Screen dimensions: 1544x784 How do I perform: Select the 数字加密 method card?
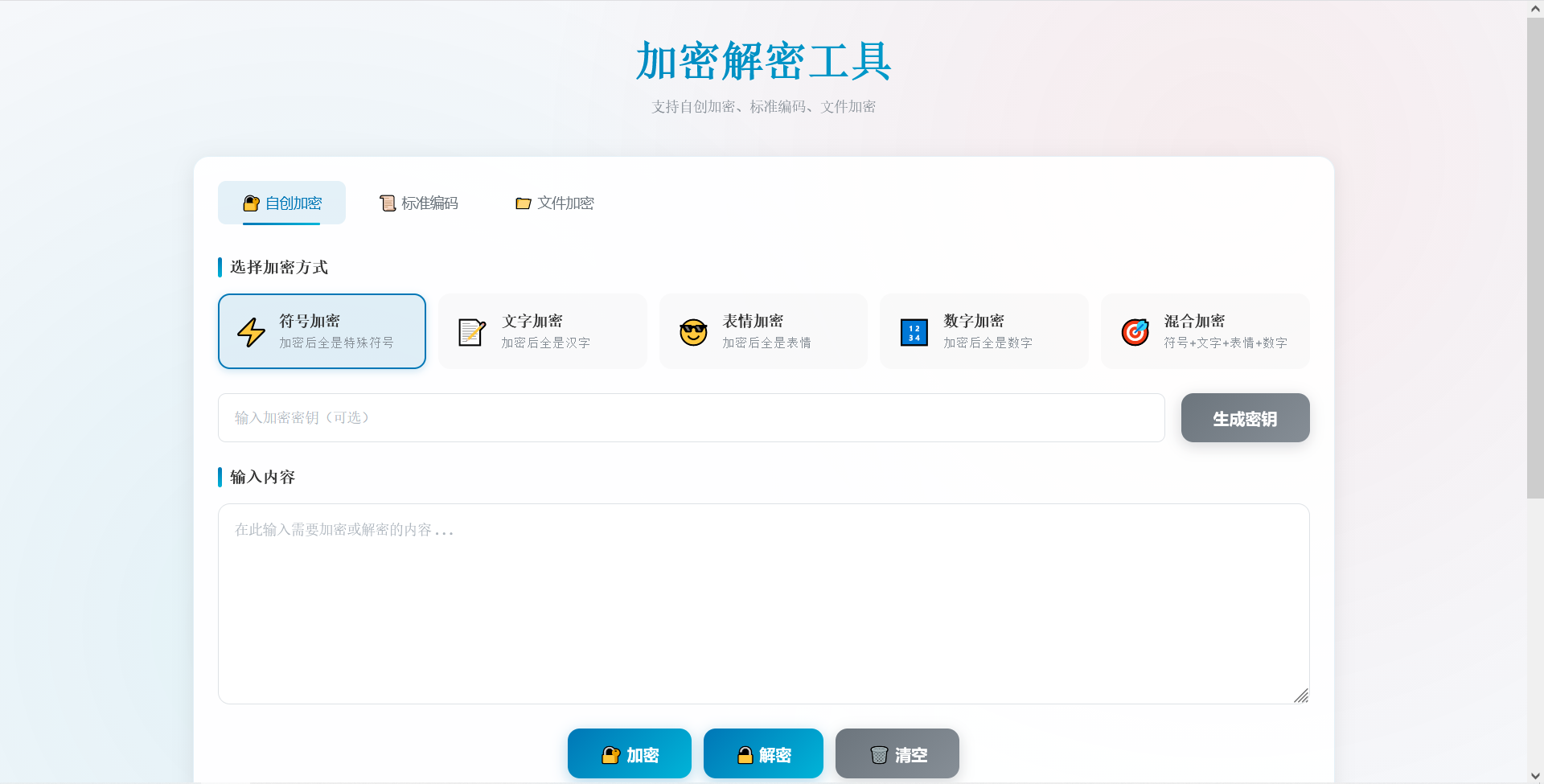click(984, 331)
